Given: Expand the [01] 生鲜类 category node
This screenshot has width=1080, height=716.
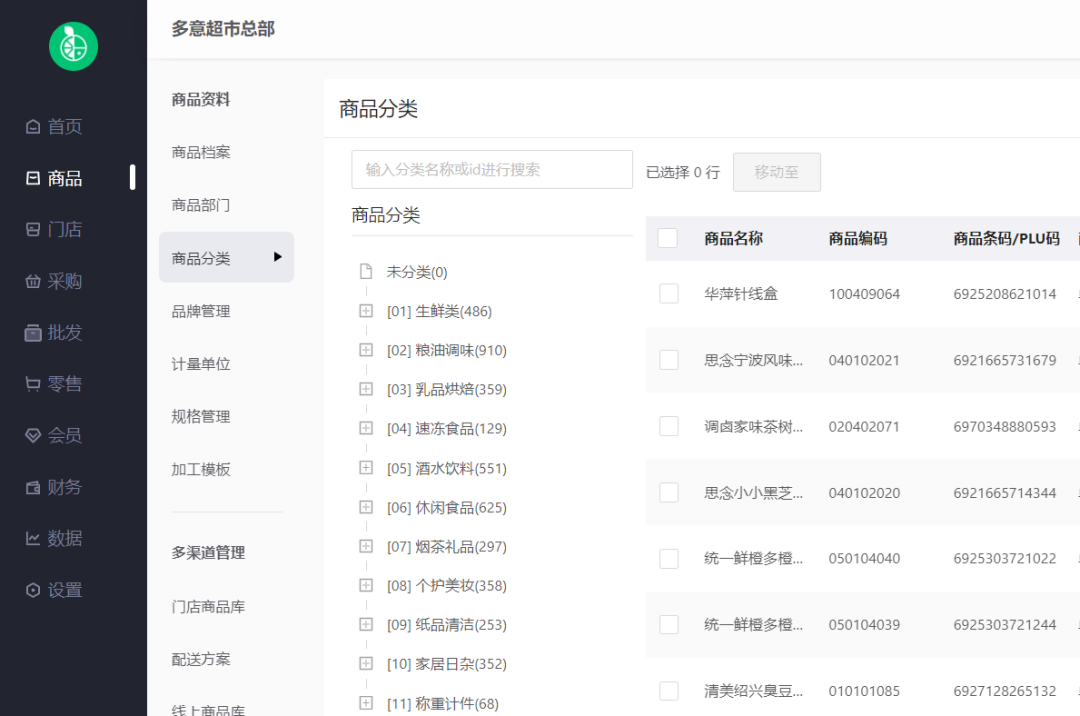Looking at the screenshot, I should point(366,311).
